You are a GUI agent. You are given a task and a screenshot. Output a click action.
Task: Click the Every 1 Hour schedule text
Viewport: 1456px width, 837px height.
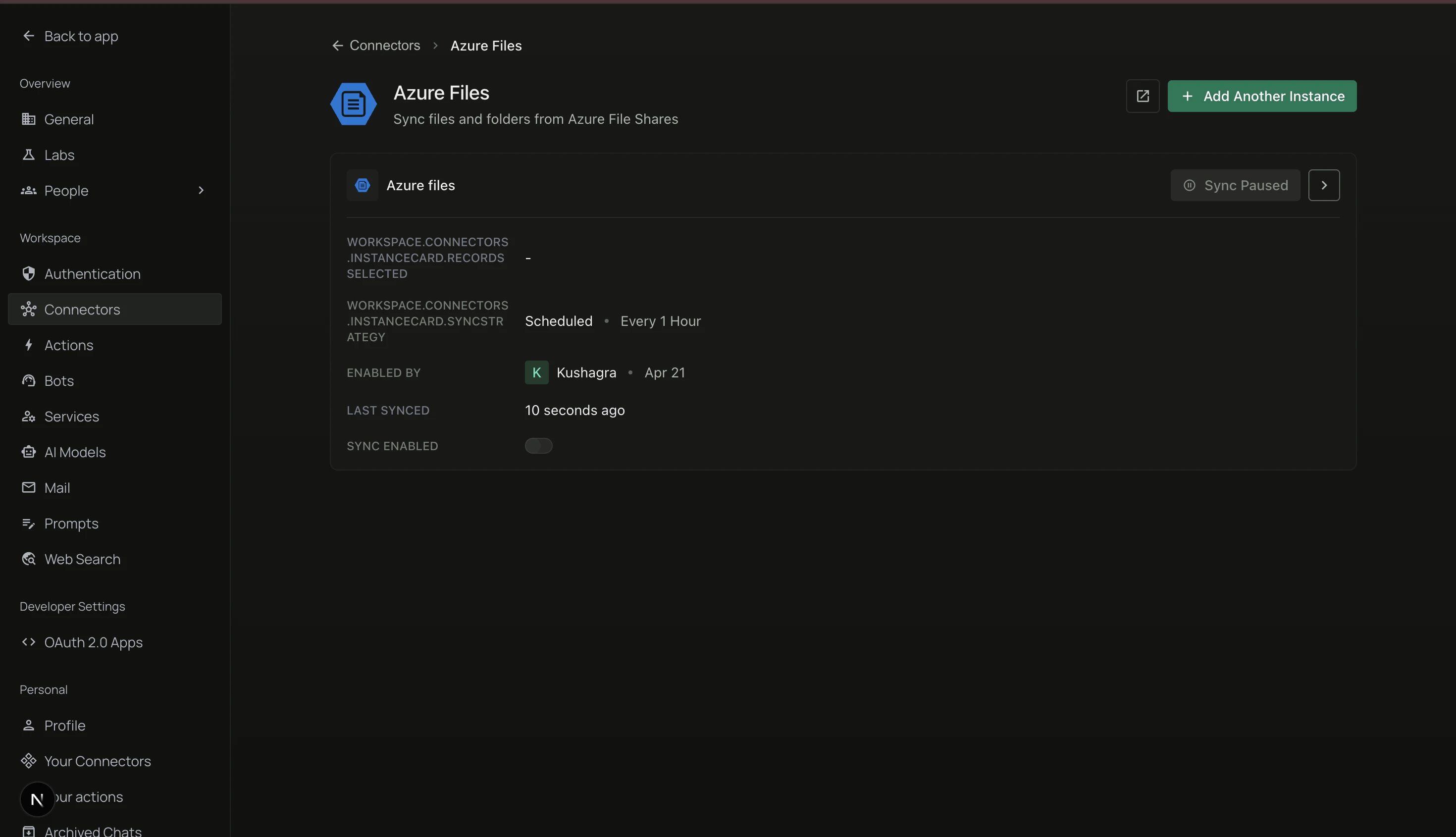click(661, 321)
